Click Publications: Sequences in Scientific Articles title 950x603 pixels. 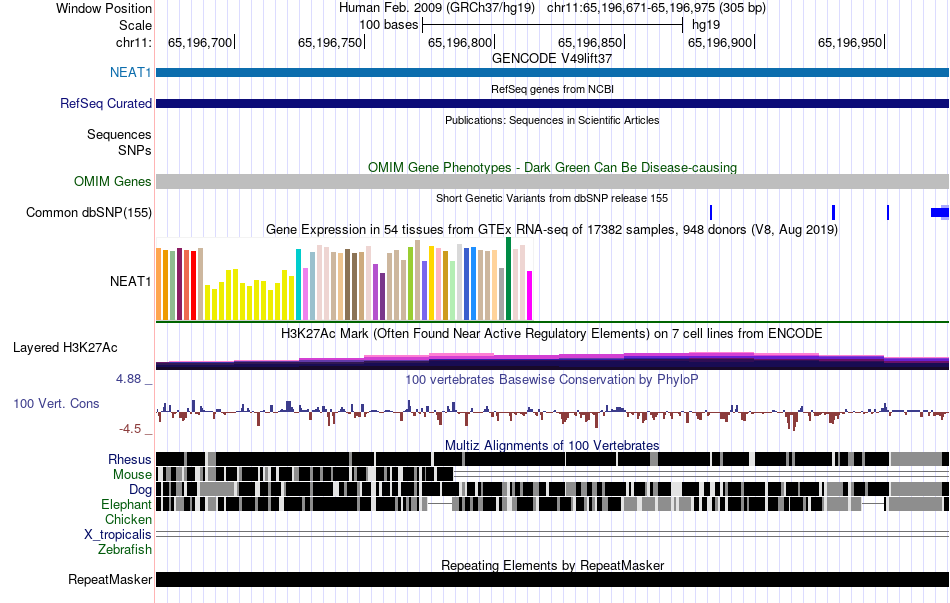click(552, 120)
